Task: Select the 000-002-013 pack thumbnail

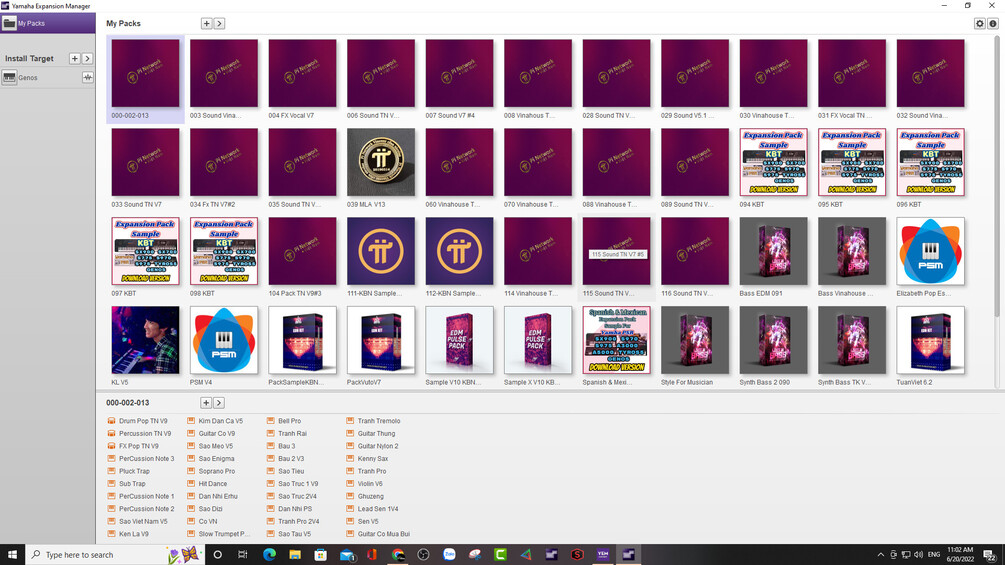Action: pyautogui.click(x=145, y=73)
